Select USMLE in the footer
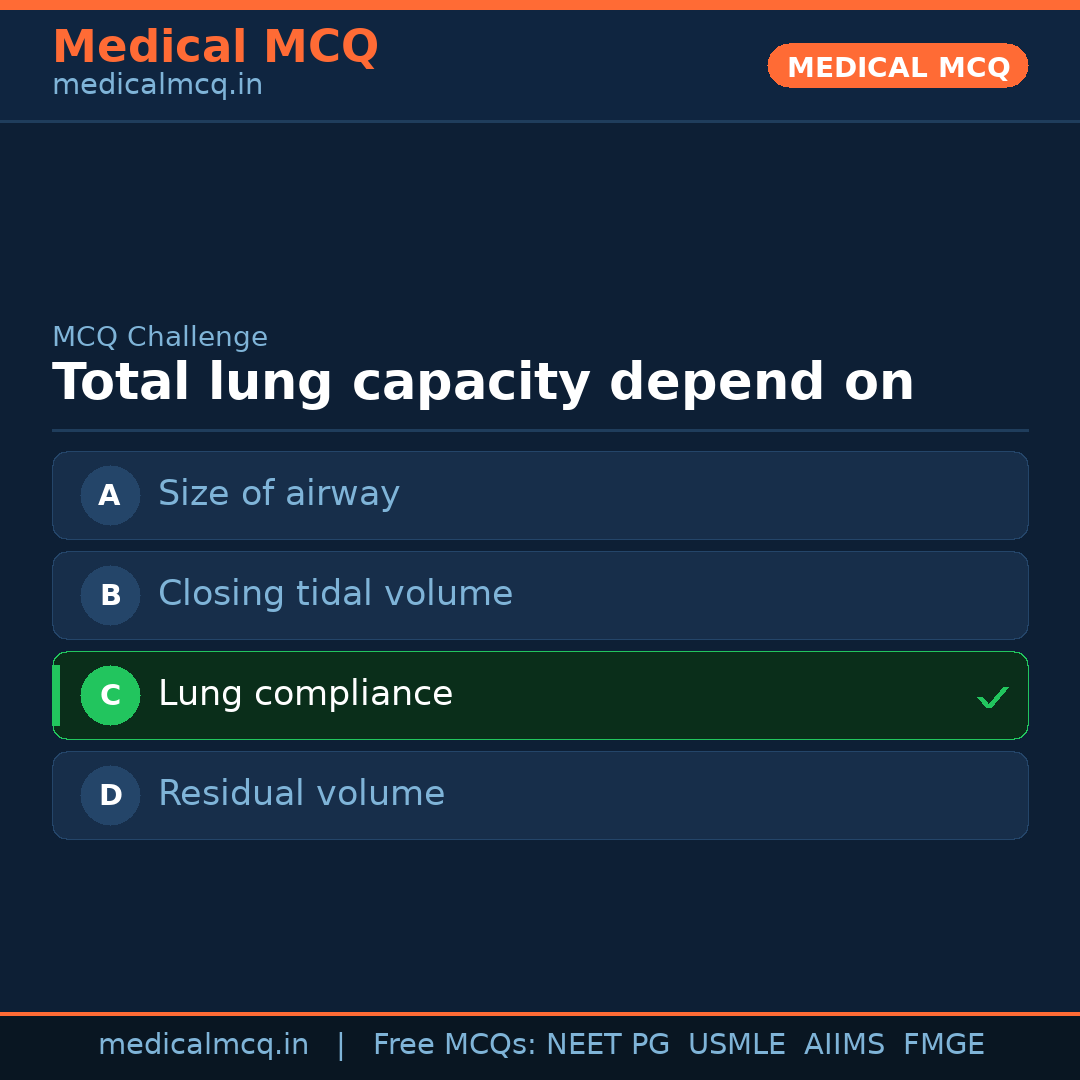 736,1045
